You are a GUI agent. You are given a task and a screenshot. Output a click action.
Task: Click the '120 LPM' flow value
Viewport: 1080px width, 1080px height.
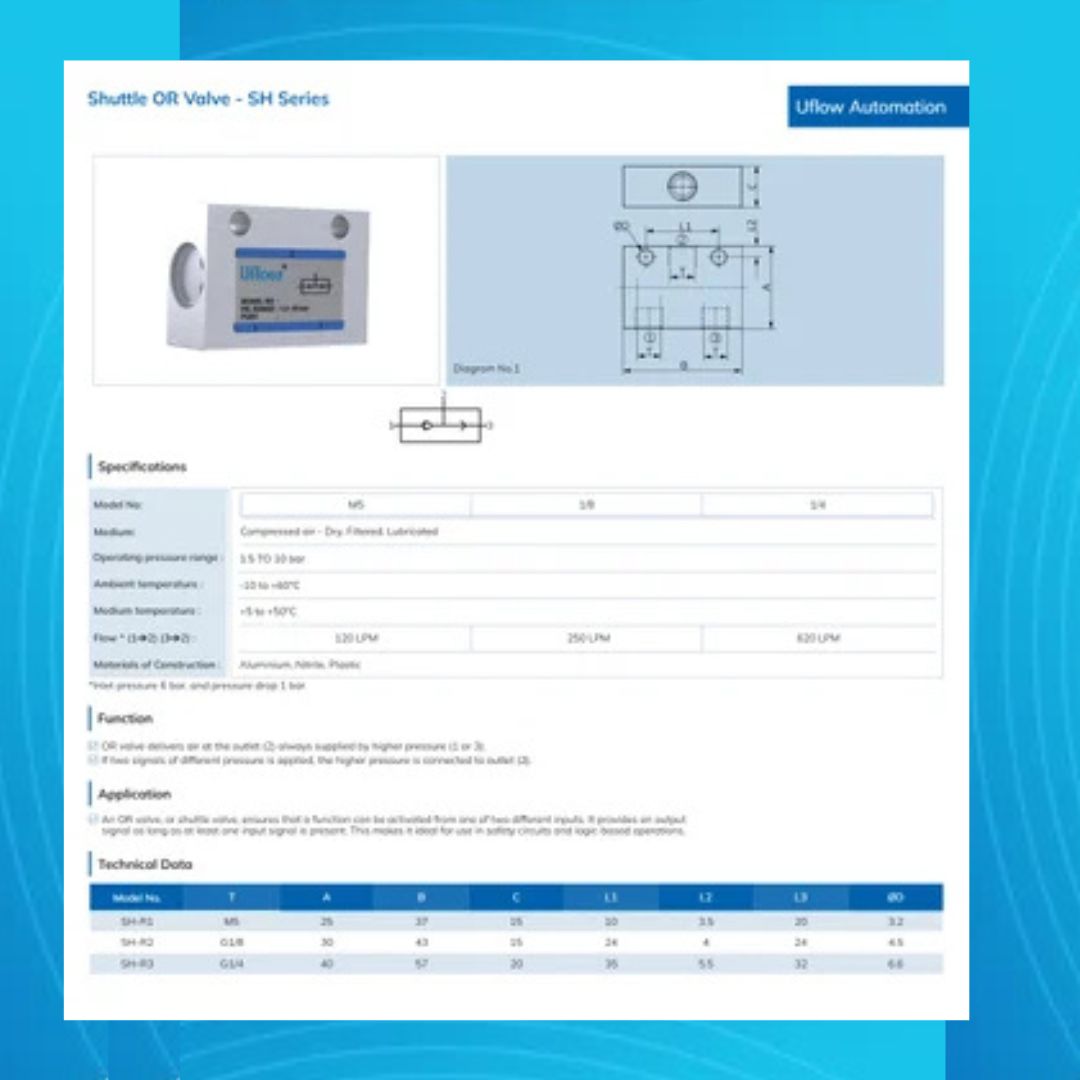356,638
